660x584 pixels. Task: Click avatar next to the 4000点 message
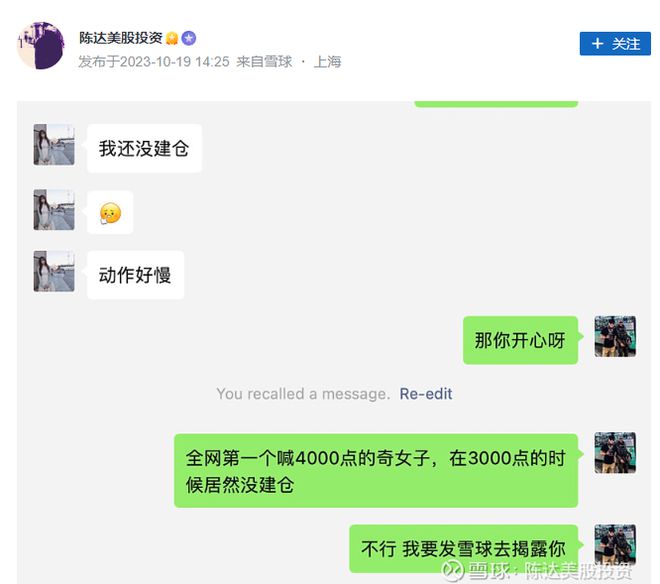pyautogui.click(x=615, y=453)
